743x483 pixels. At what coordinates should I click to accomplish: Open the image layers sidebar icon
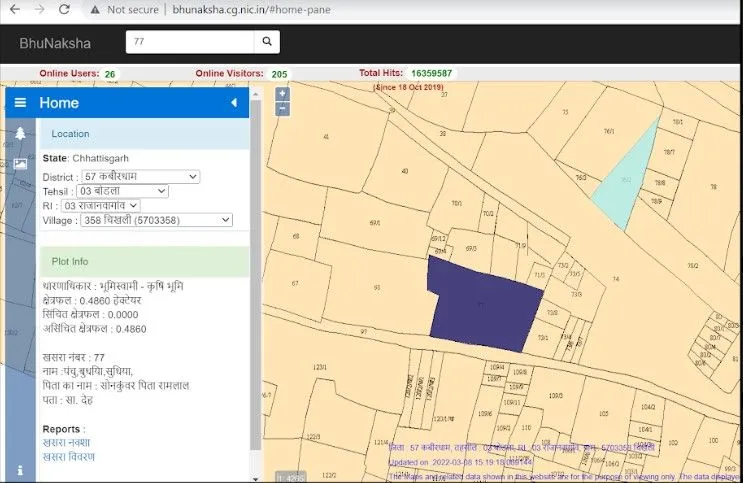point(20,163)
